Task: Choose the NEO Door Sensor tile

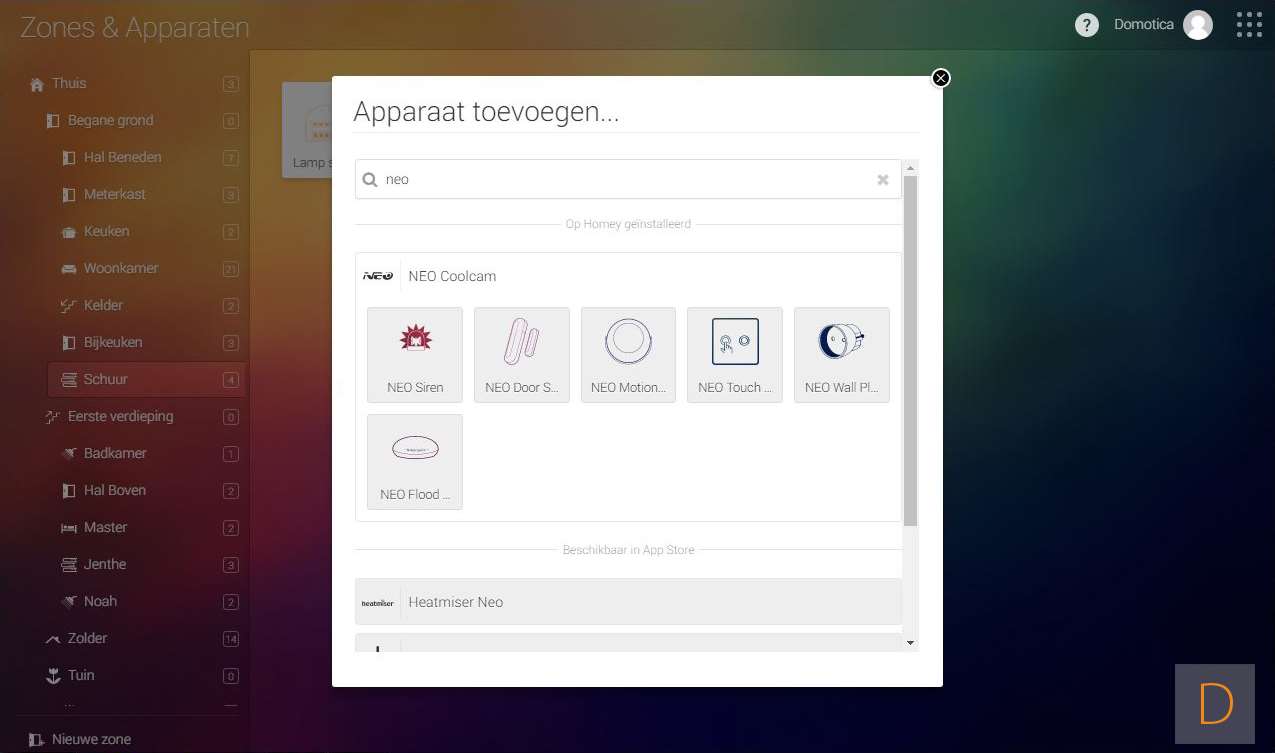Action: [522, 355]
